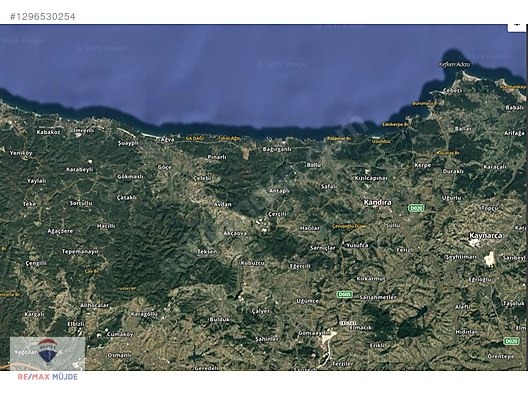Image resolution: width=528 pixels, height=396 pixels.
Task: Click the Ağva coastal town label
Action: [168, 139]
